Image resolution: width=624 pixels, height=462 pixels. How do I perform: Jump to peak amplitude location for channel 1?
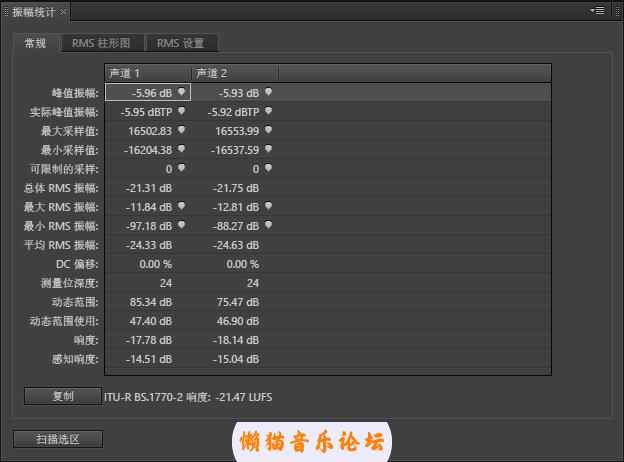181,92
